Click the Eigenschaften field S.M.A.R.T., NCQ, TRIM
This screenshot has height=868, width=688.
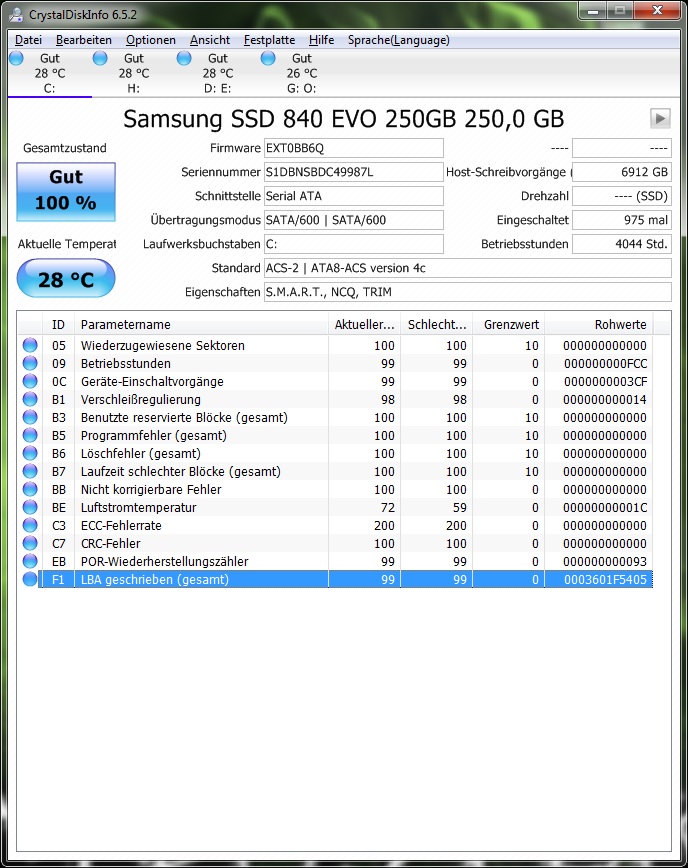pos(468,292)
